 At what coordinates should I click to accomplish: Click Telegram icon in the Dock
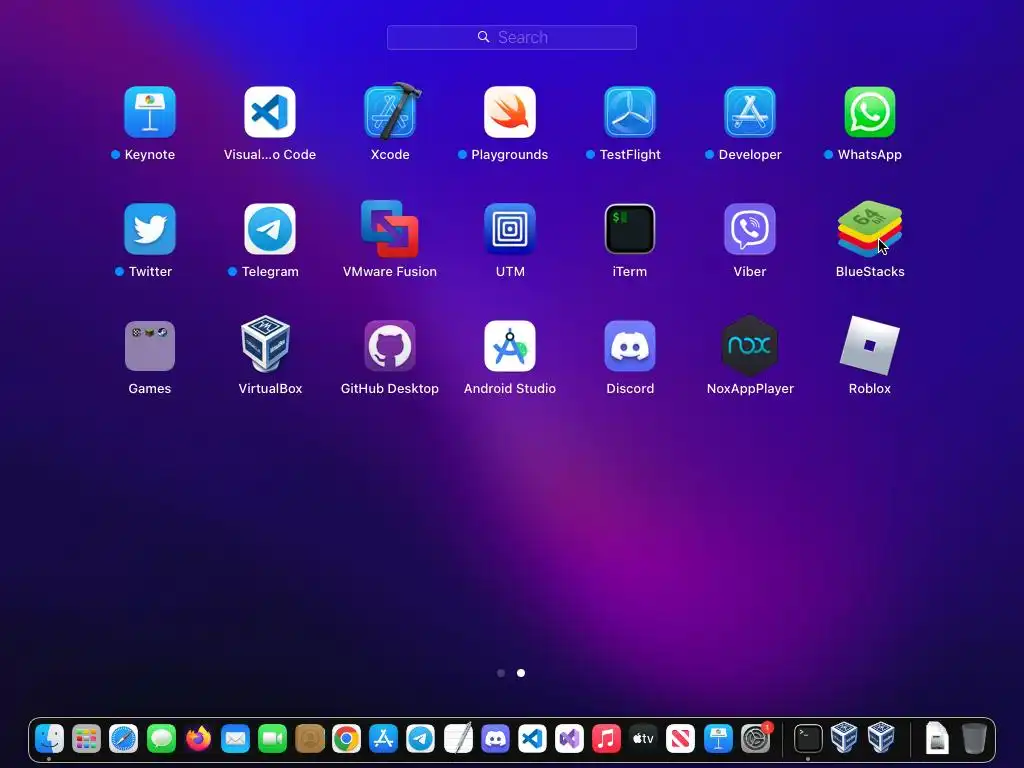[x=421, y=739]
